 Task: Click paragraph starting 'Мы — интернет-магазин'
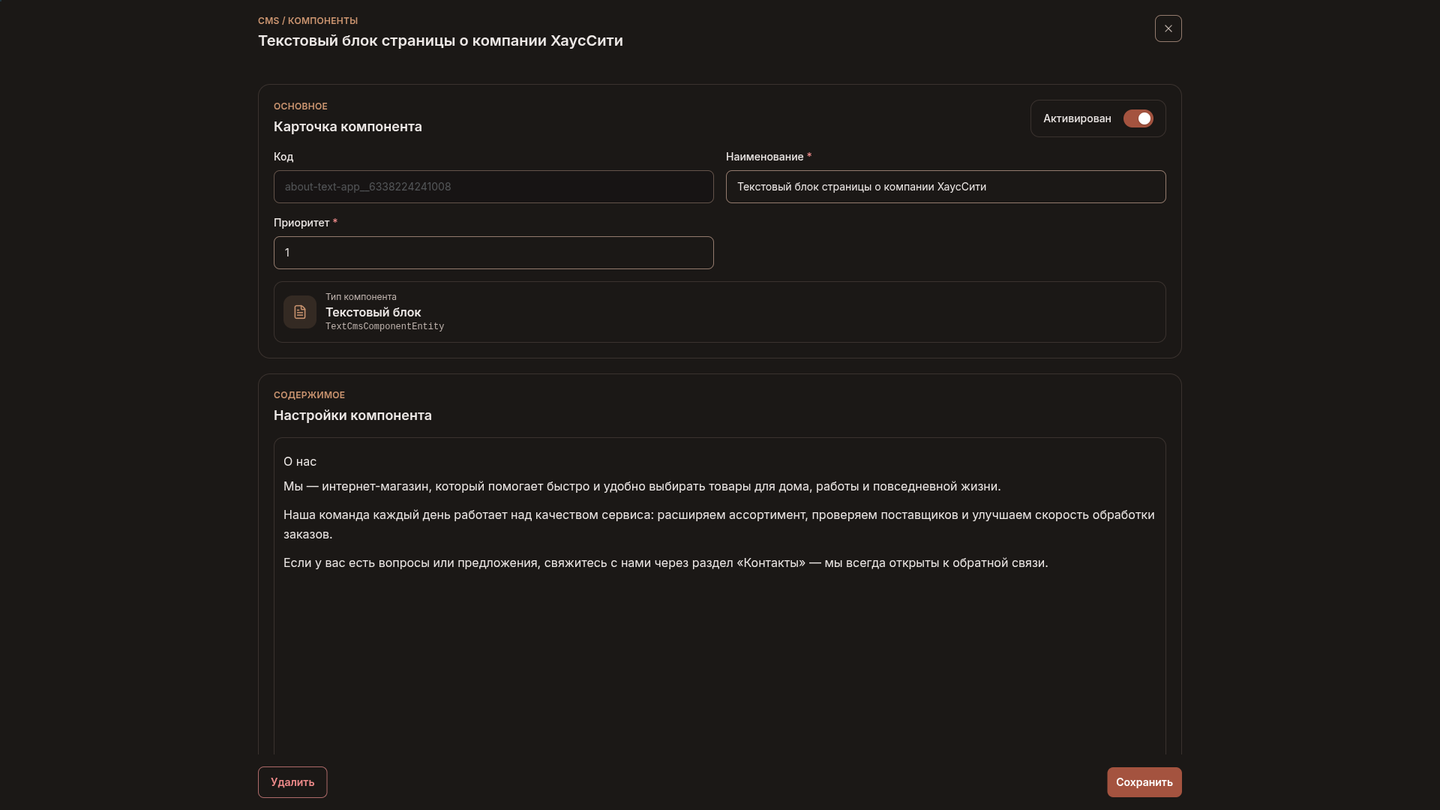pos(642,487)
